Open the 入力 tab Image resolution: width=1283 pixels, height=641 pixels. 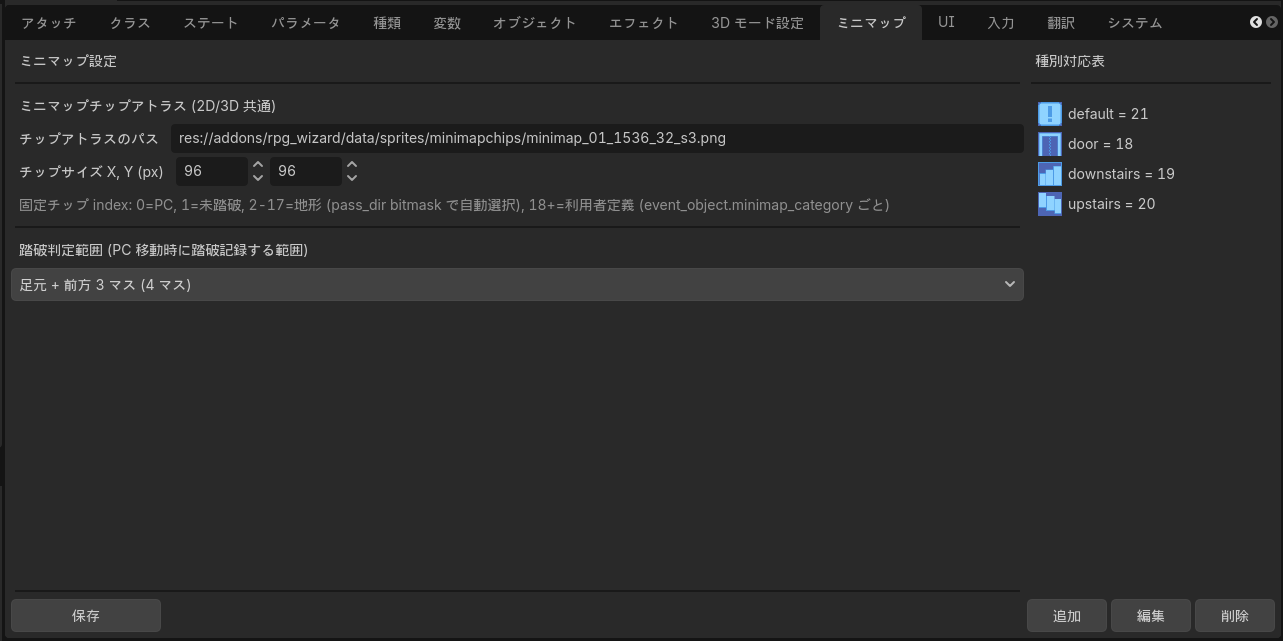1001,23
